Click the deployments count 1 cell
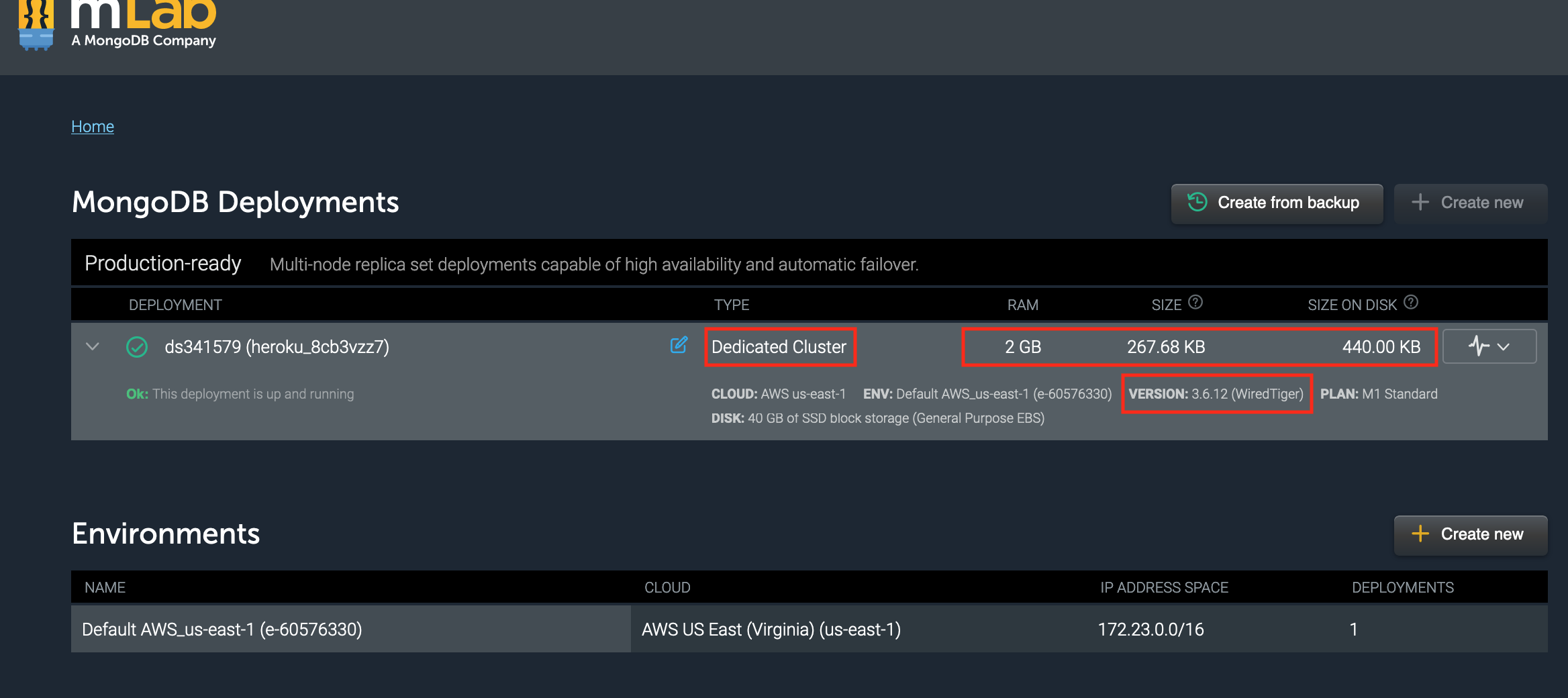 pos(1353,630)
